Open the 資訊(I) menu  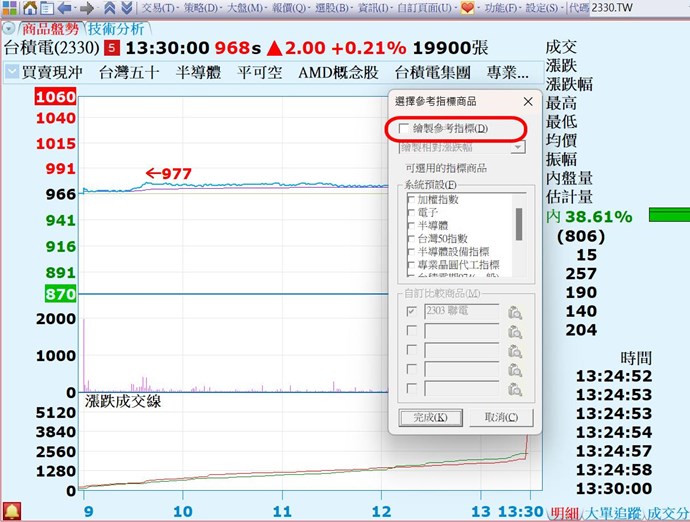(x=374, y=8)
